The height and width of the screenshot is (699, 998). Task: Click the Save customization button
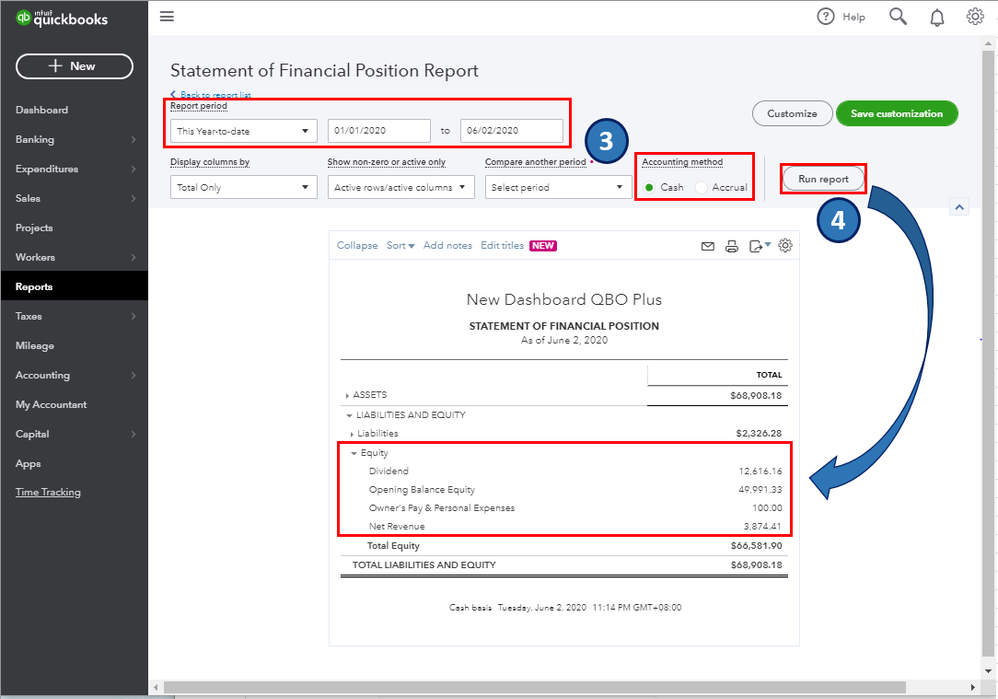tap(896, 114)
